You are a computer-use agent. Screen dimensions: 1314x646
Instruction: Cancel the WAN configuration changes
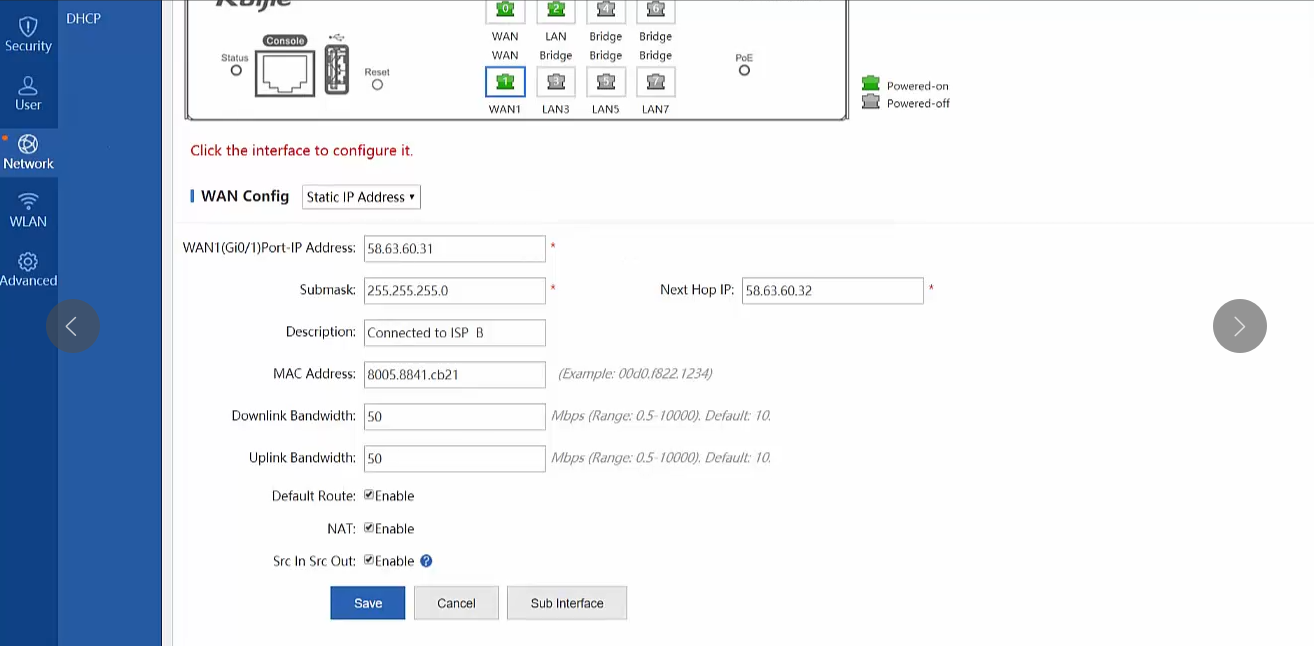click(x=456, y=603)
